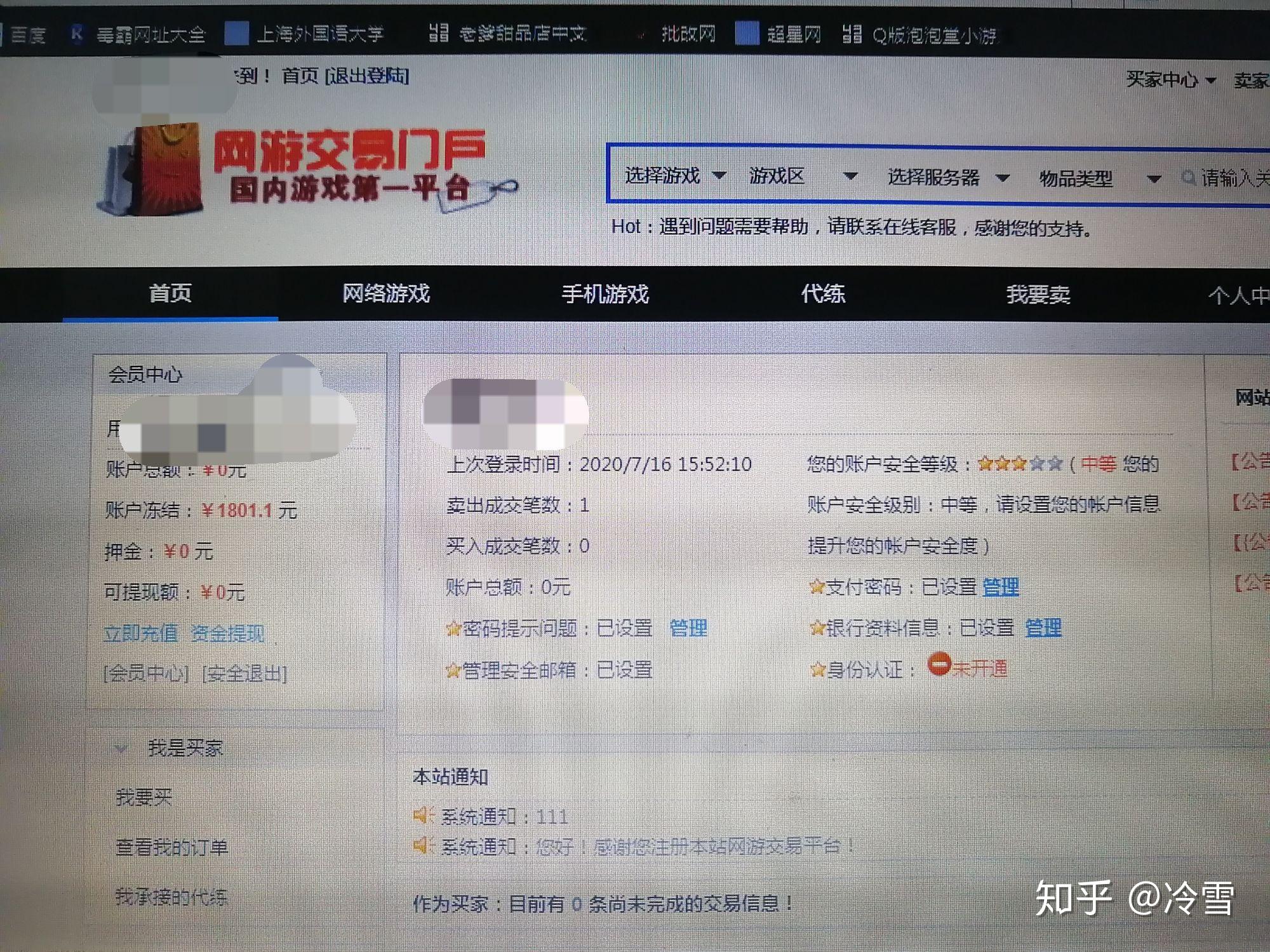Click the red 未开通 status icon

pos(939,664)
